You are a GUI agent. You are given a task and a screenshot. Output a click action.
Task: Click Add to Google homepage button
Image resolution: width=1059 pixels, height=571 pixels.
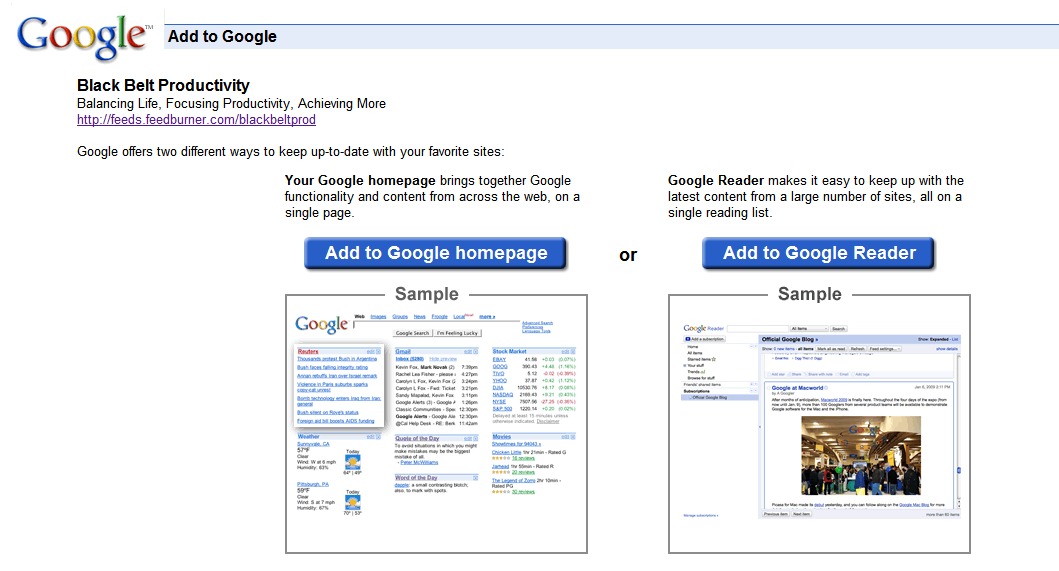click(436, 253)
